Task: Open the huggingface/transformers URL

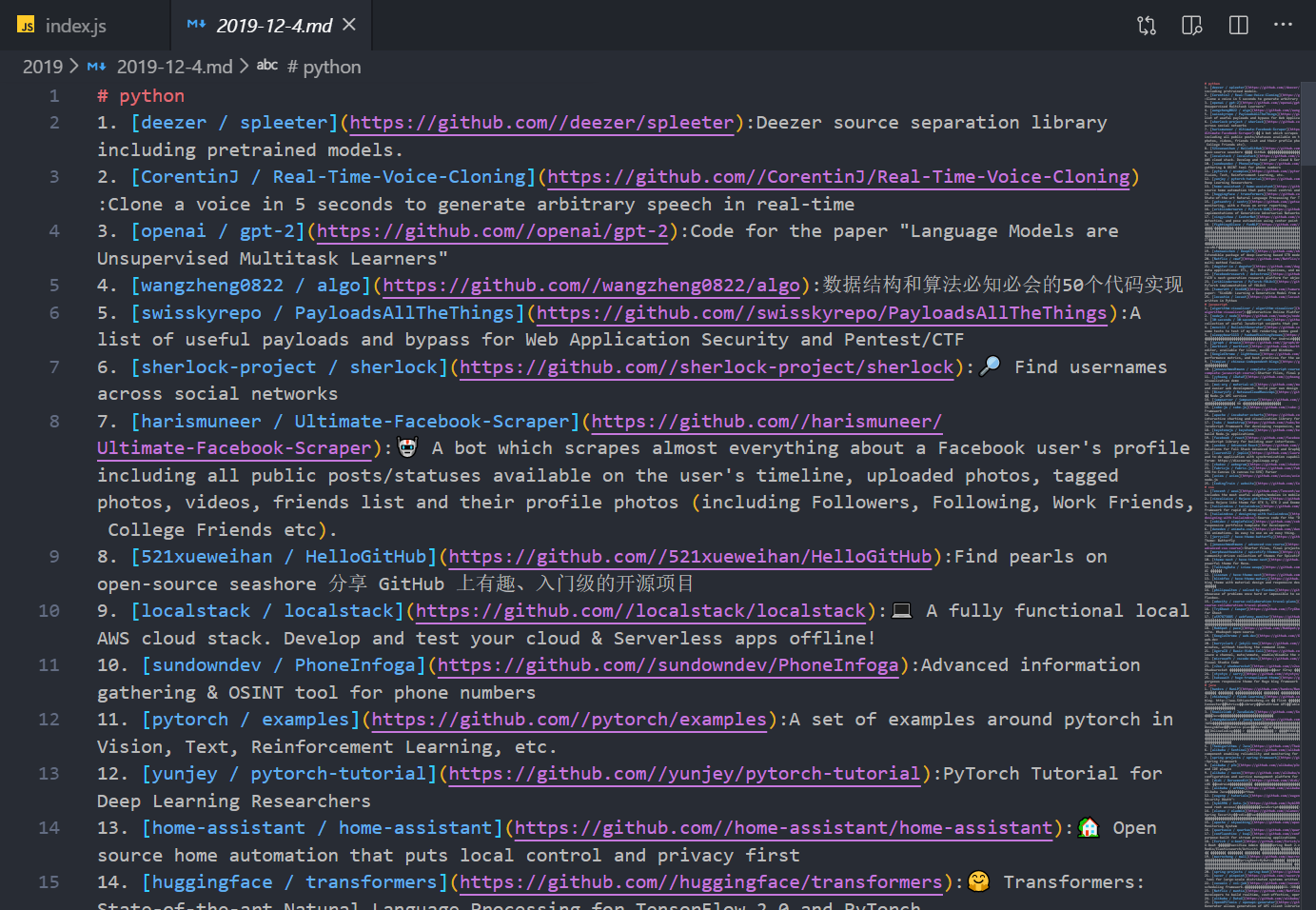Action: coord(701,882)
